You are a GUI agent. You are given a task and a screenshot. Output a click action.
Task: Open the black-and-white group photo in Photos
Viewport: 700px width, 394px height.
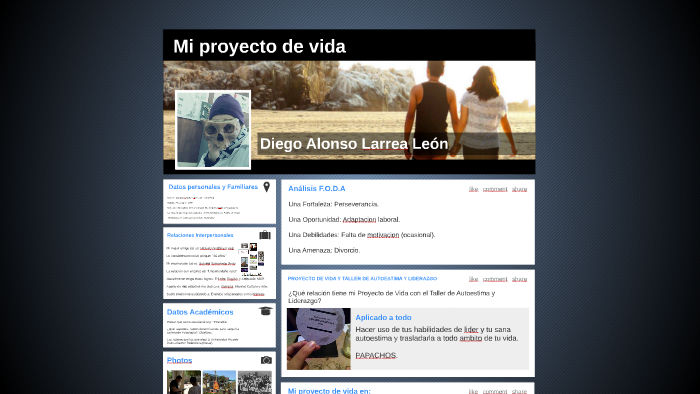tap(254, 382)
